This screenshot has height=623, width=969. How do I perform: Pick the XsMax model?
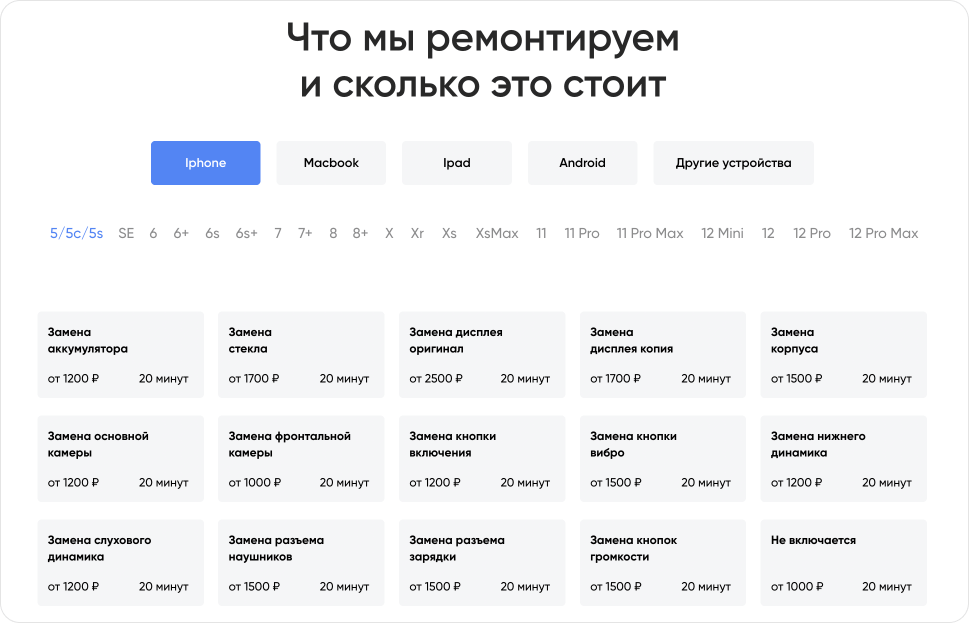[497, 233]
